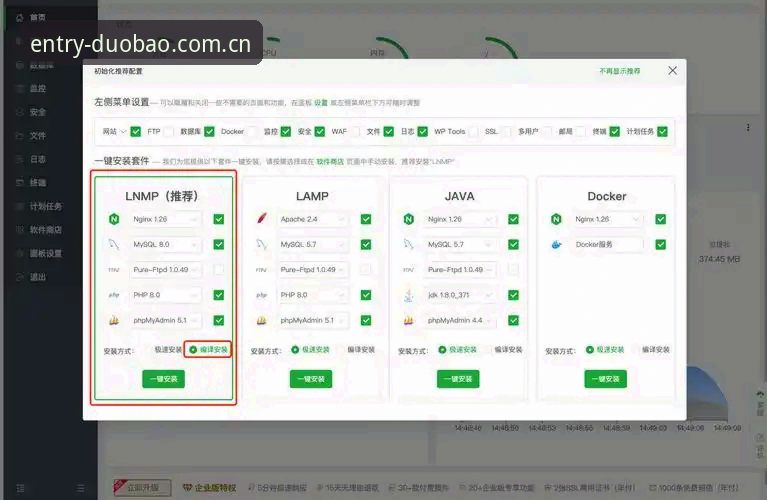This screenshot has width=767, height=500.
Task: Click the Apache feather icon in the LAMP card
Action: 262,219
